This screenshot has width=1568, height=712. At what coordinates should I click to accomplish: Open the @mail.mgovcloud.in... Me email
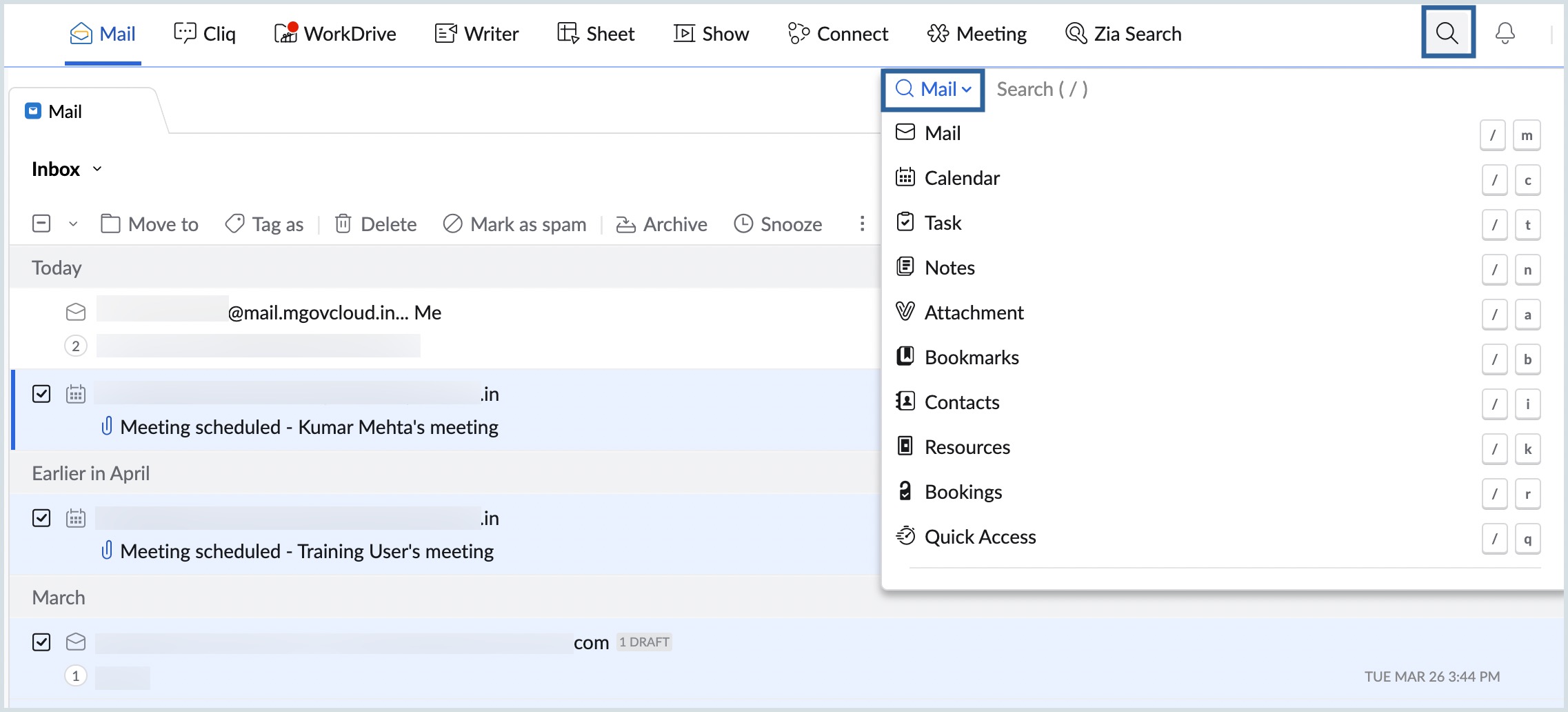tap(334, 313)
